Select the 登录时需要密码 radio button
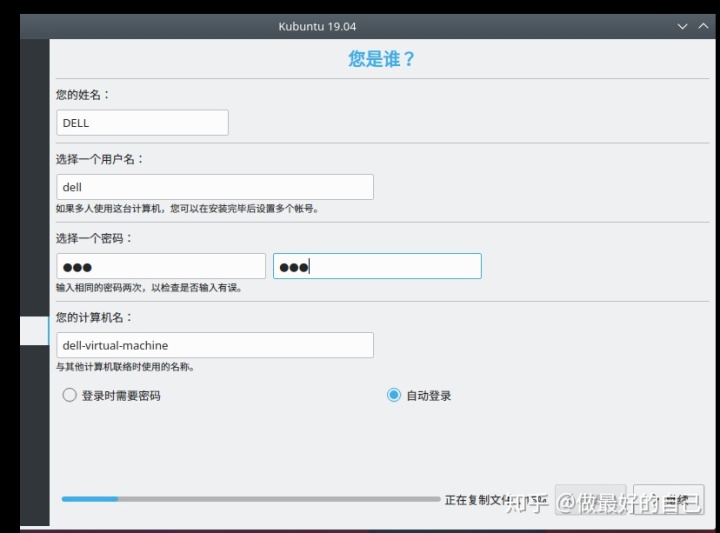Image resolution: width=720 pixels, height=533 pixels. (69, 395)
